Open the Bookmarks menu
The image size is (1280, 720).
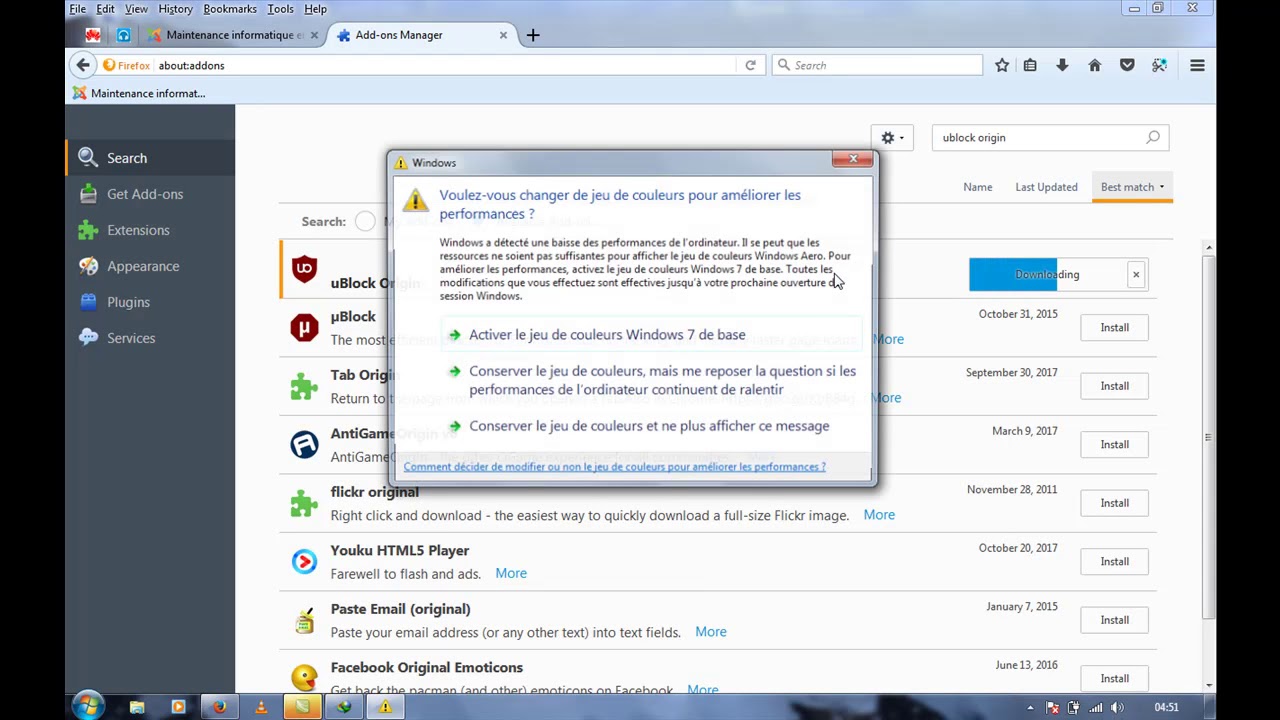(x=230, y=9)
